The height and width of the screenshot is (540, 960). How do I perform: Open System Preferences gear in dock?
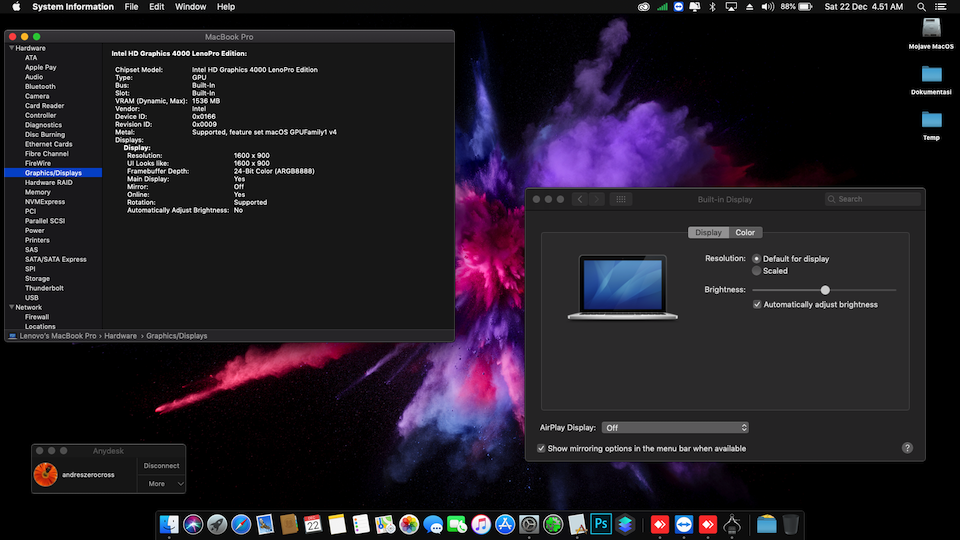click(x=529, y=525)
